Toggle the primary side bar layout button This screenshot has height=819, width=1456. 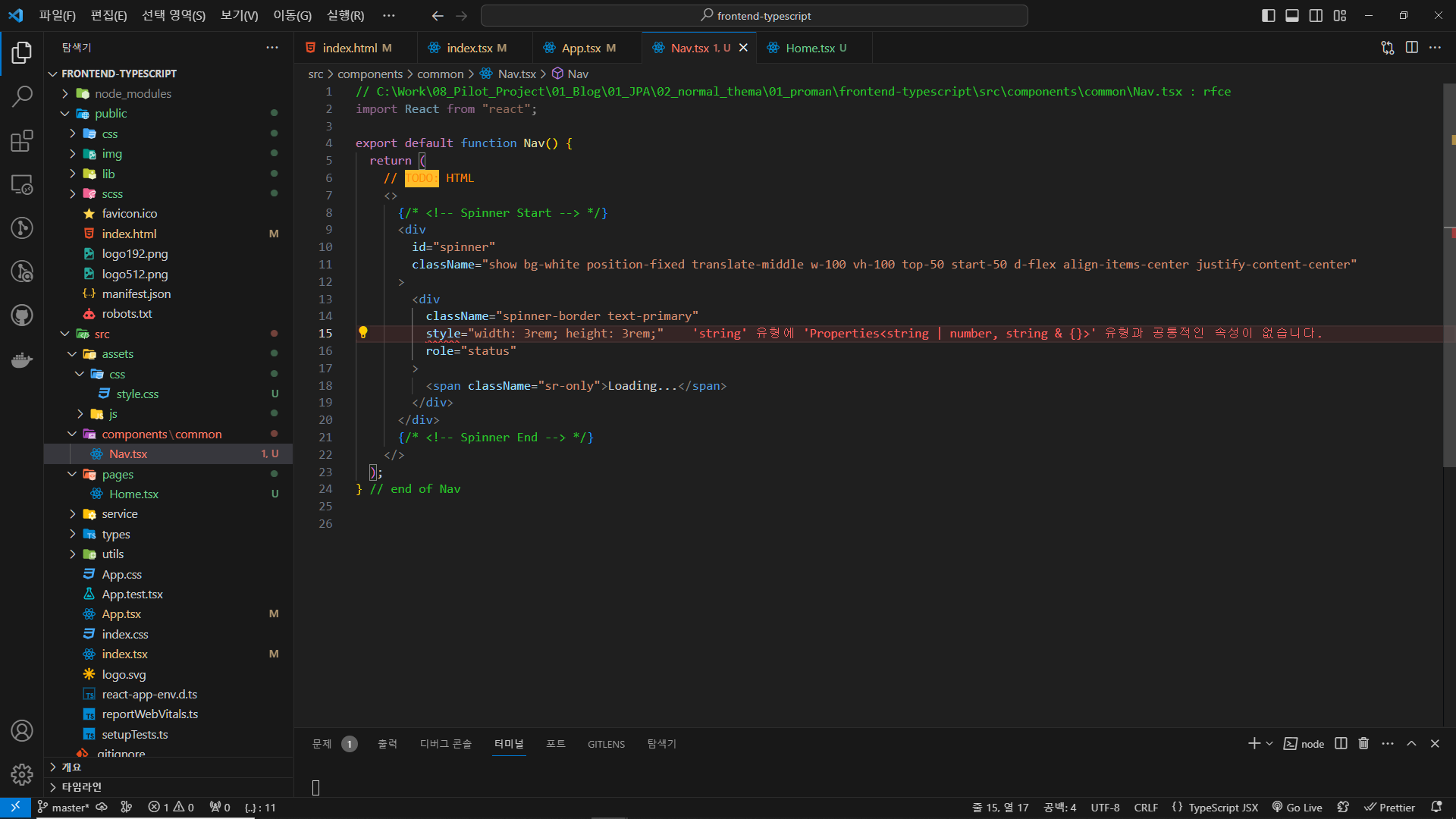click(x=1268, y=15)
